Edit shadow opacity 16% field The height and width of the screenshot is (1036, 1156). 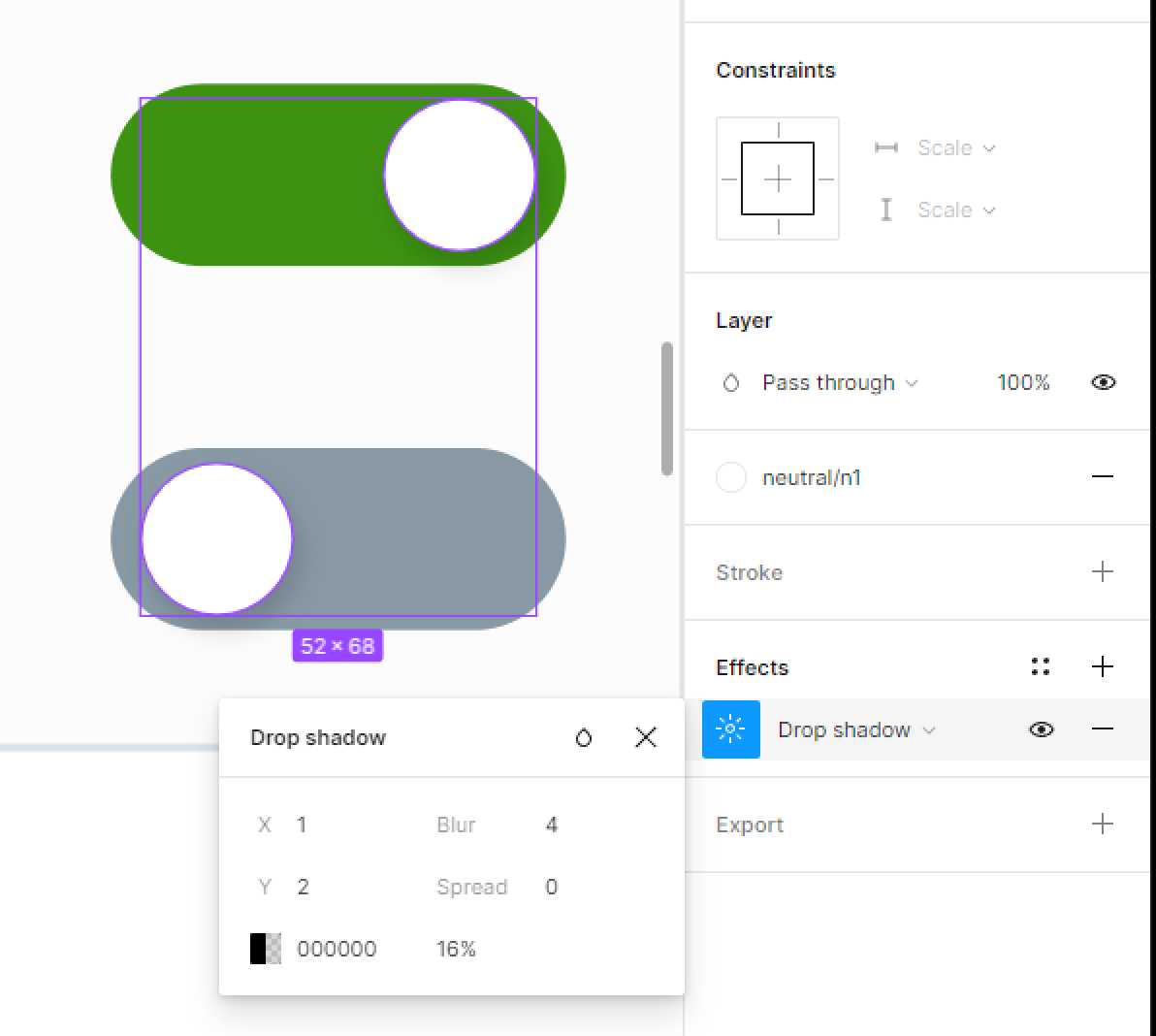click(x=456, y=949)
